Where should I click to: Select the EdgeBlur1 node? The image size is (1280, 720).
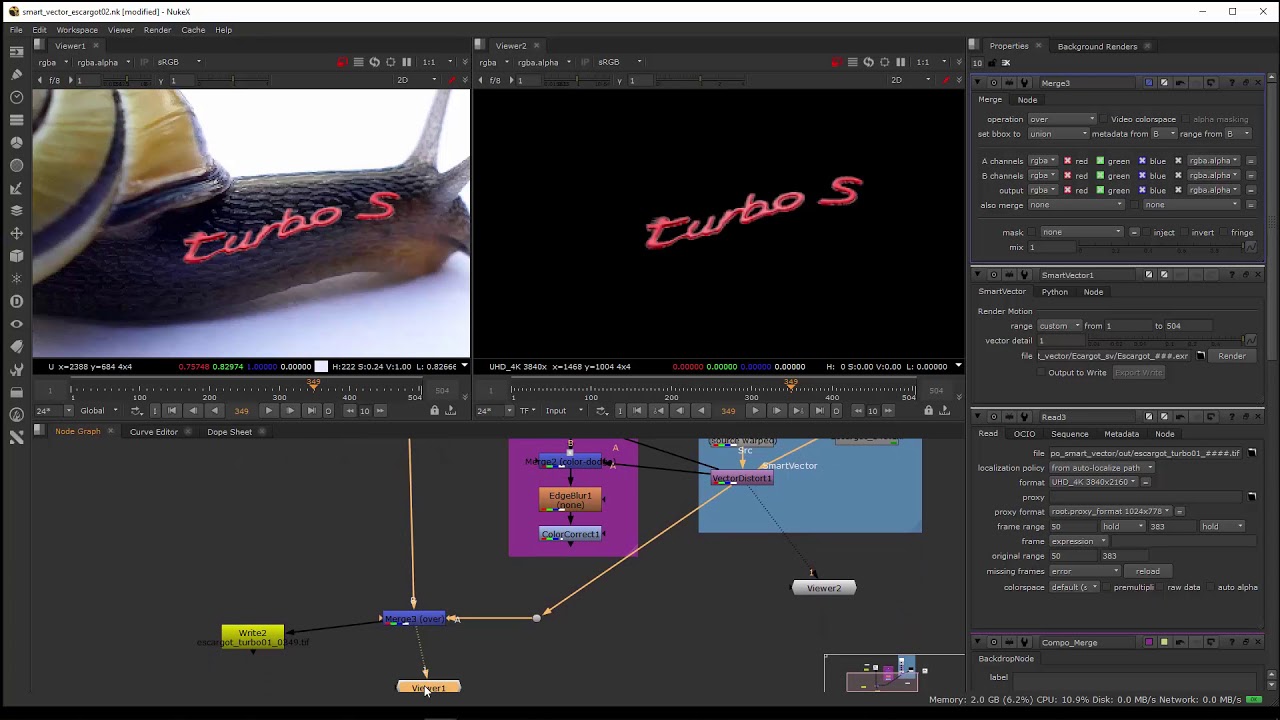570,500
